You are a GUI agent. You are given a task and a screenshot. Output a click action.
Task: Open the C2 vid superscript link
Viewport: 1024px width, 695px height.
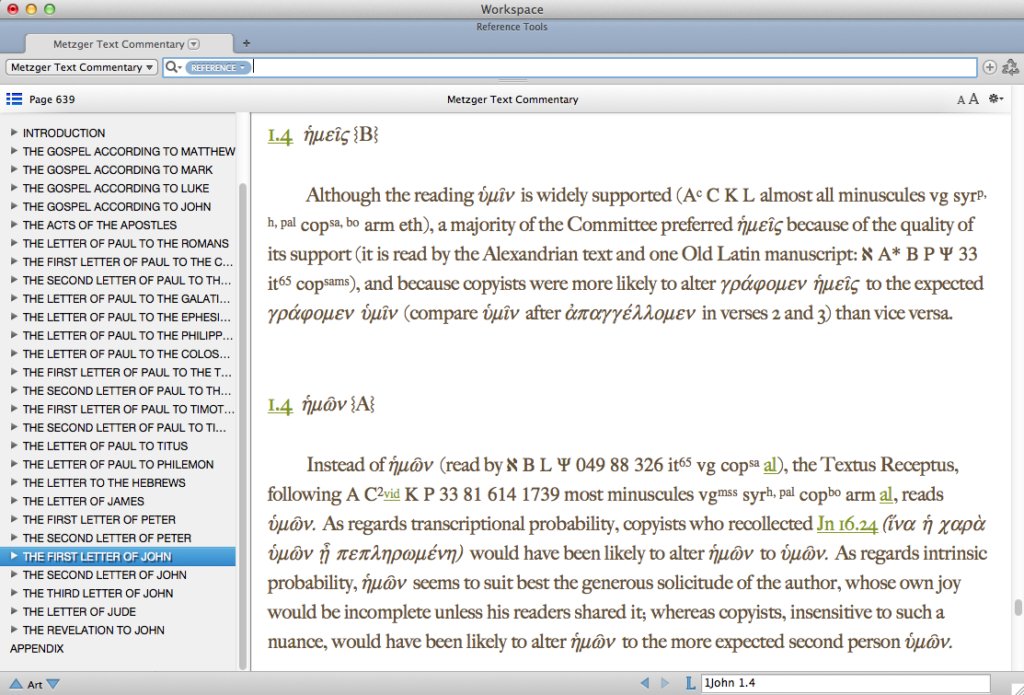pyautogui.click(x=391, y=493)
